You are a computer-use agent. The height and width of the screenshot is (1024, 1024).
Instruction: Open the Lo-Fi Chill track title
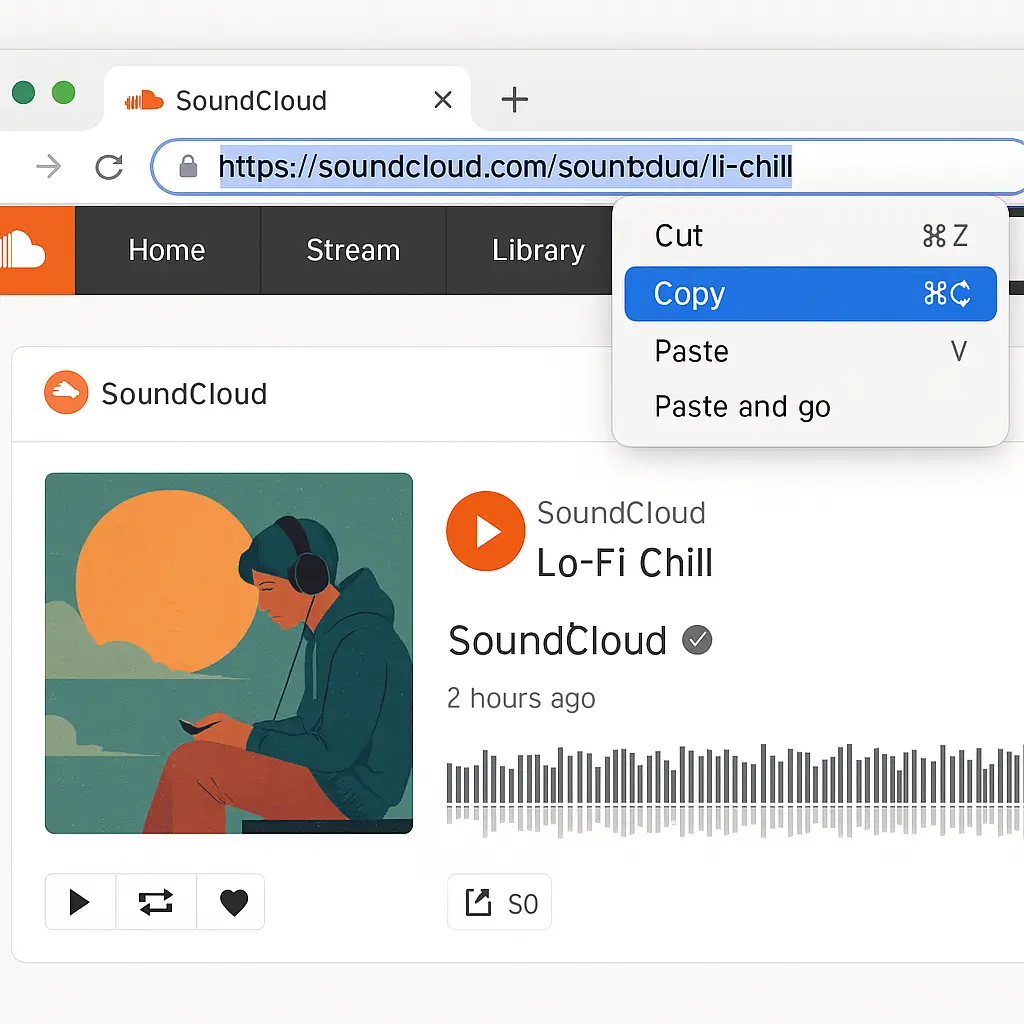[624, 563]
